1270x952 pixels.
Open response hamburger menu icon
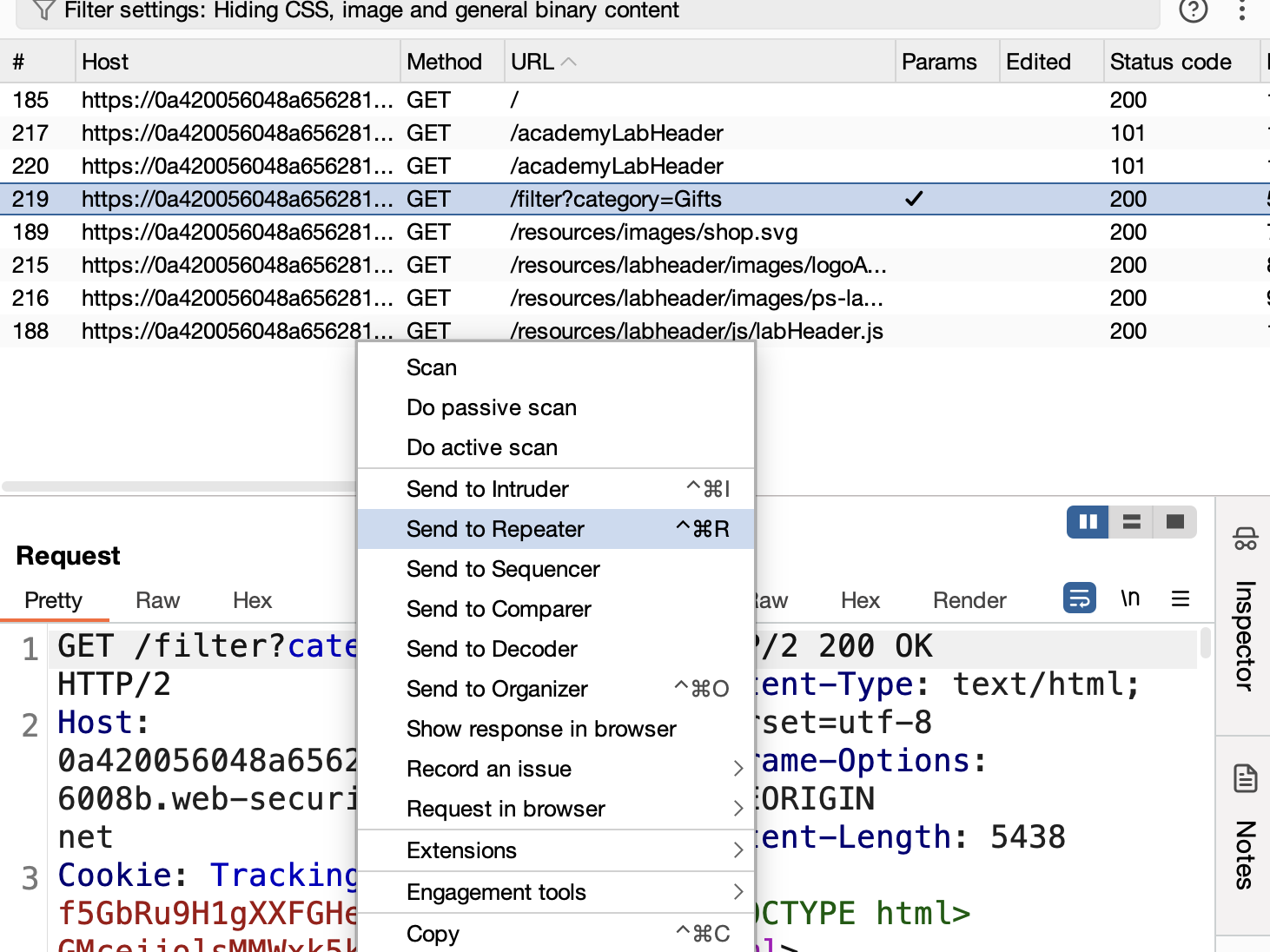coord(1181,598)
